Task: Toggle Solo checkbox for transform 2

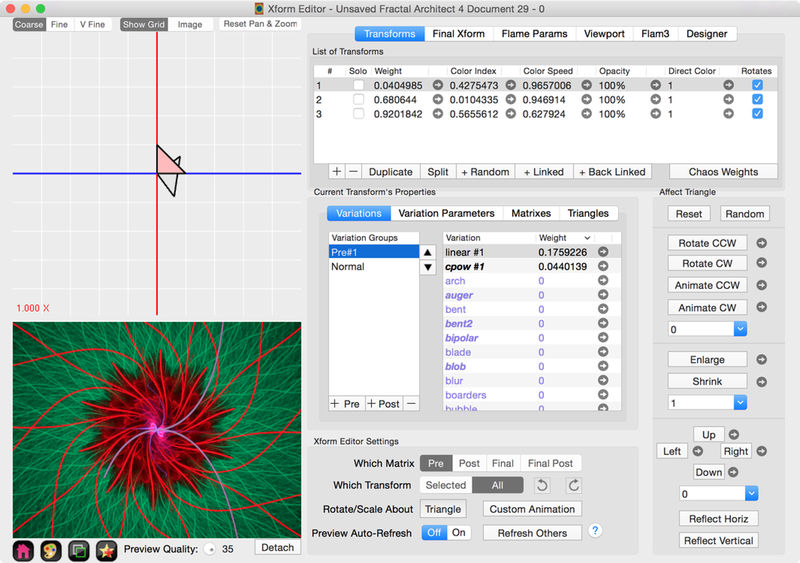Action: [359, 100]
